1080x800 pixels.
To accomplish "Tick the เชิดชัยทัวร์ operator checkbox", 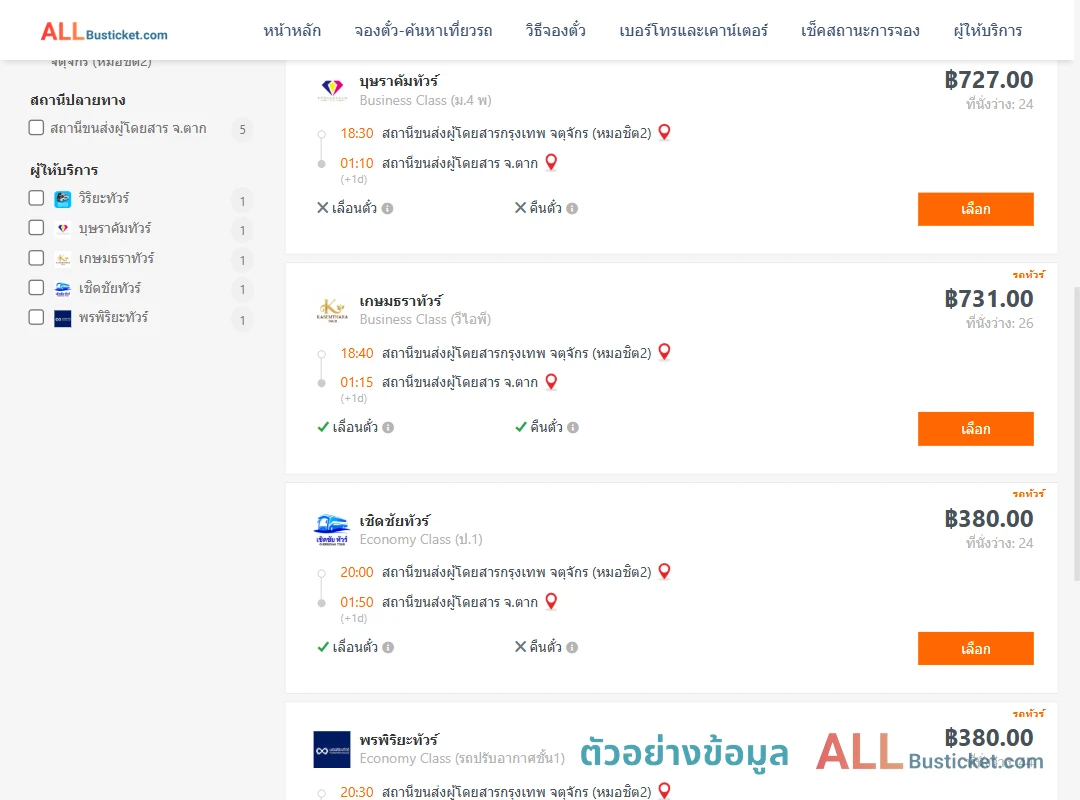I will [37, 288].
